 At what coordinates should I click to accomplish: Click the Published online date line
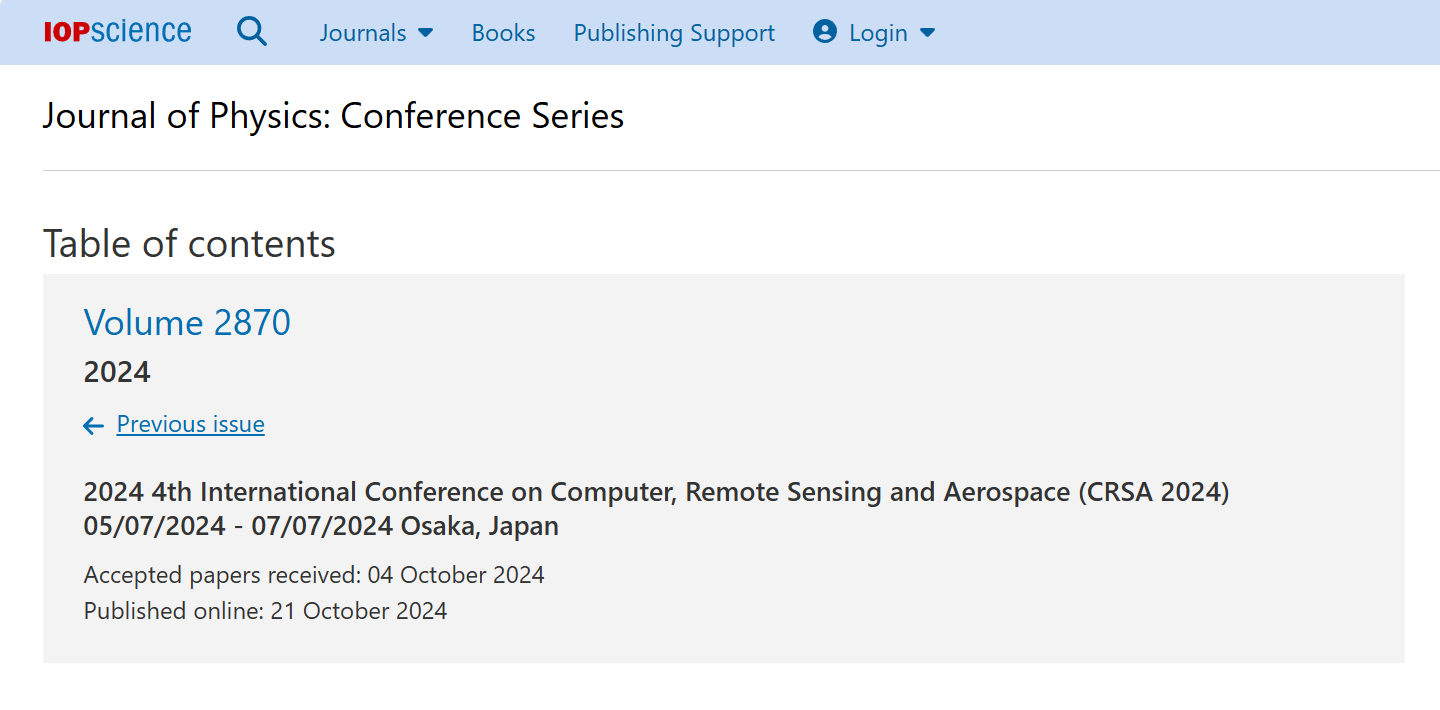click(265, 611)
